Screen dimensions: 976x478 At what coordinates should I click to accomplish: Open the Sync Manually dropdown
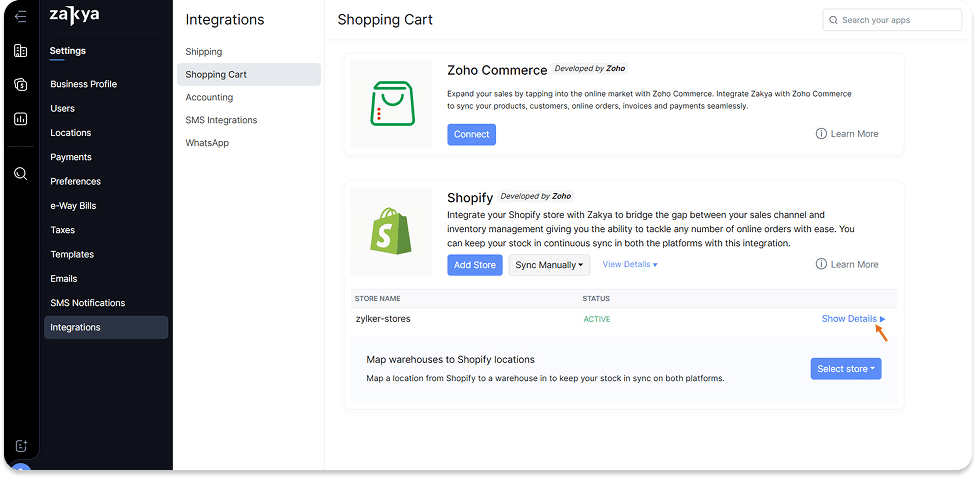pos(550,265)
